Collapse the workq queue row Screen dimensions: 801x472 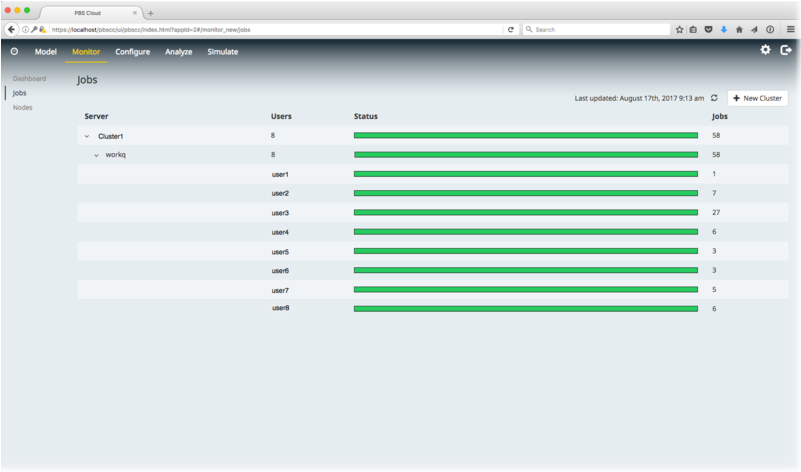[x=97, y=155]
